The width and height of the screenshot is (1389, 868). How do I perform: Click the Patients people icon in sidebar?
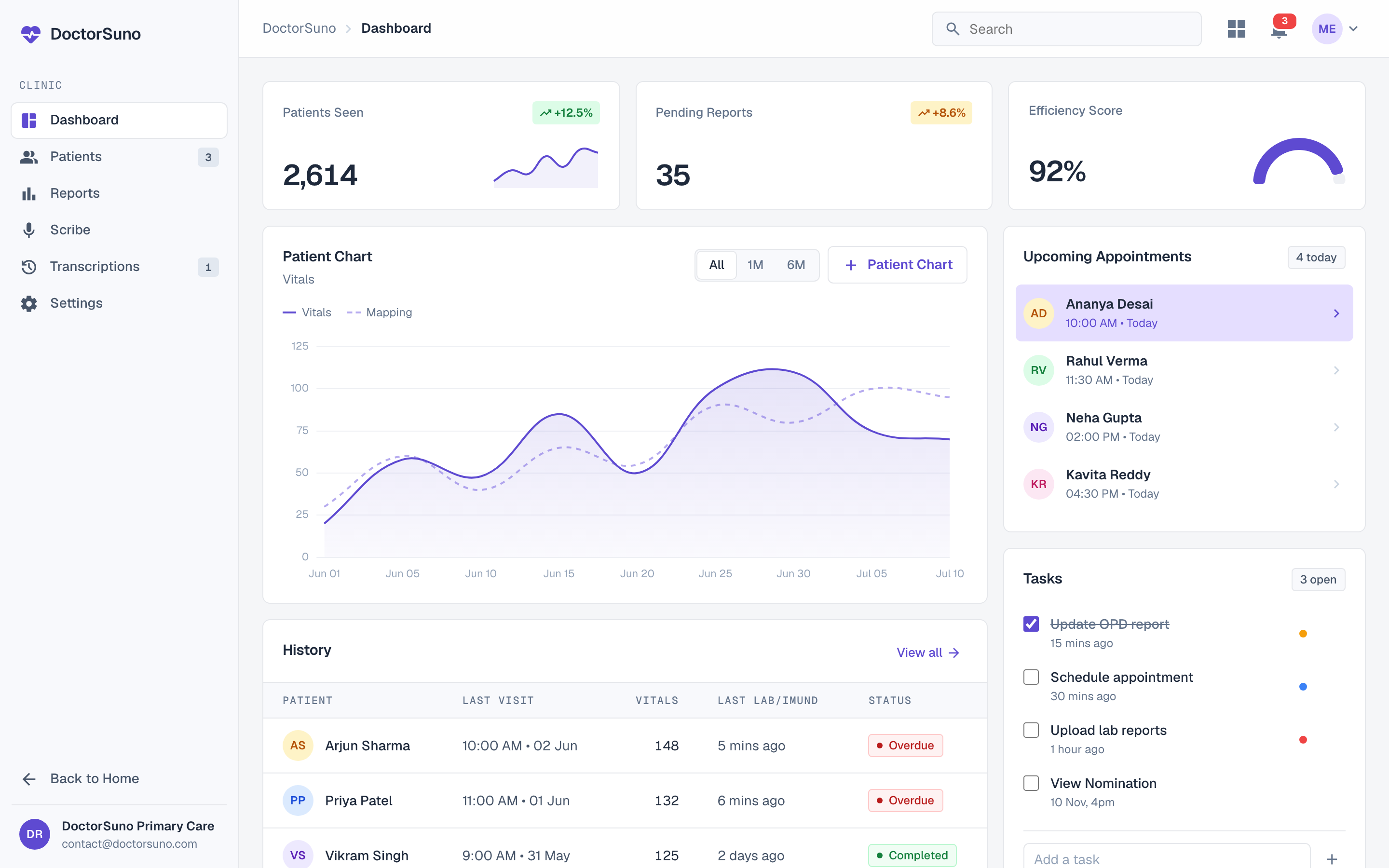(29, 157)
